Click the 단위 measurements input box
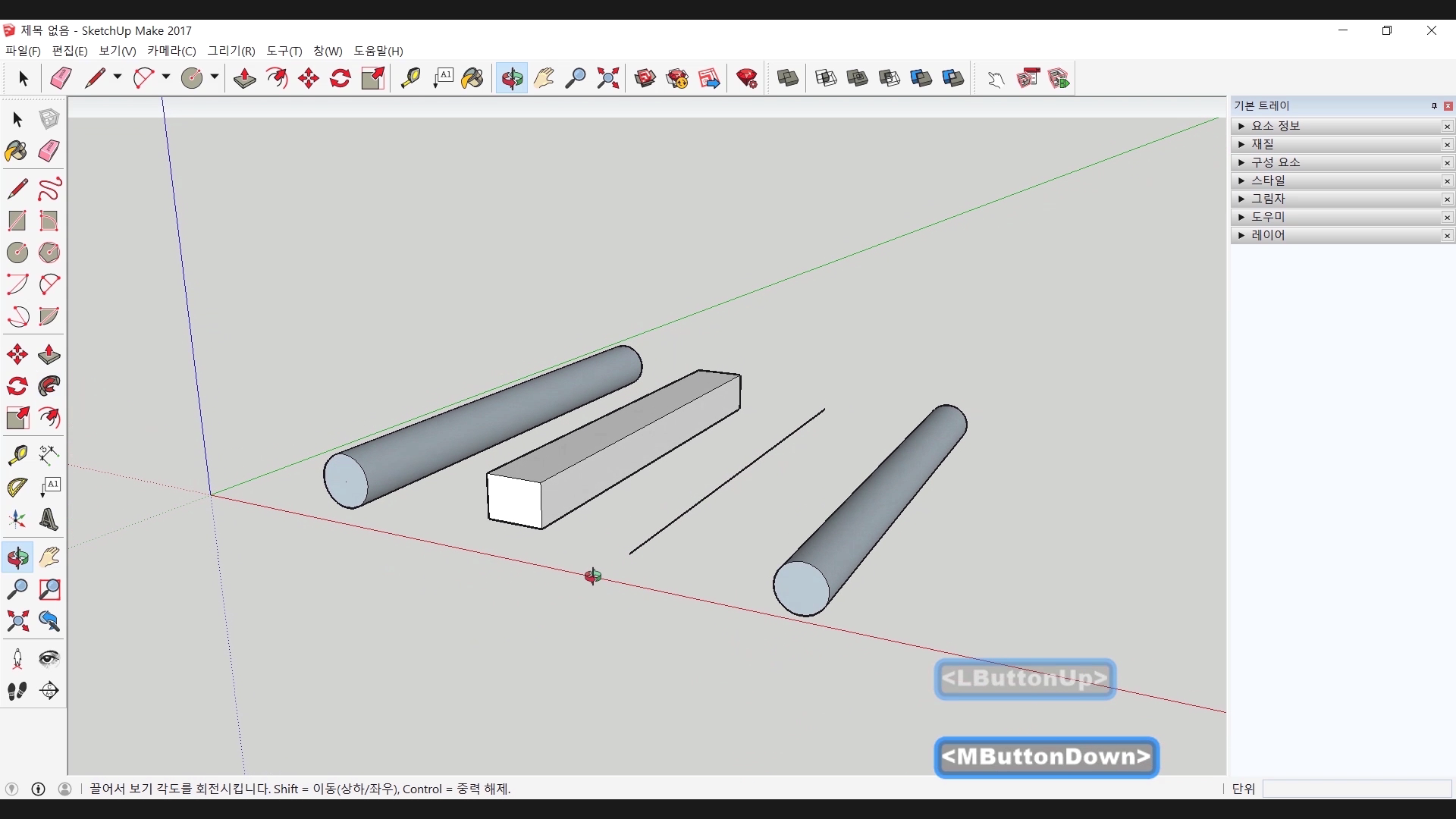Image resolution: width=1456 pixels, height=819 pixels. [1356, 789]
